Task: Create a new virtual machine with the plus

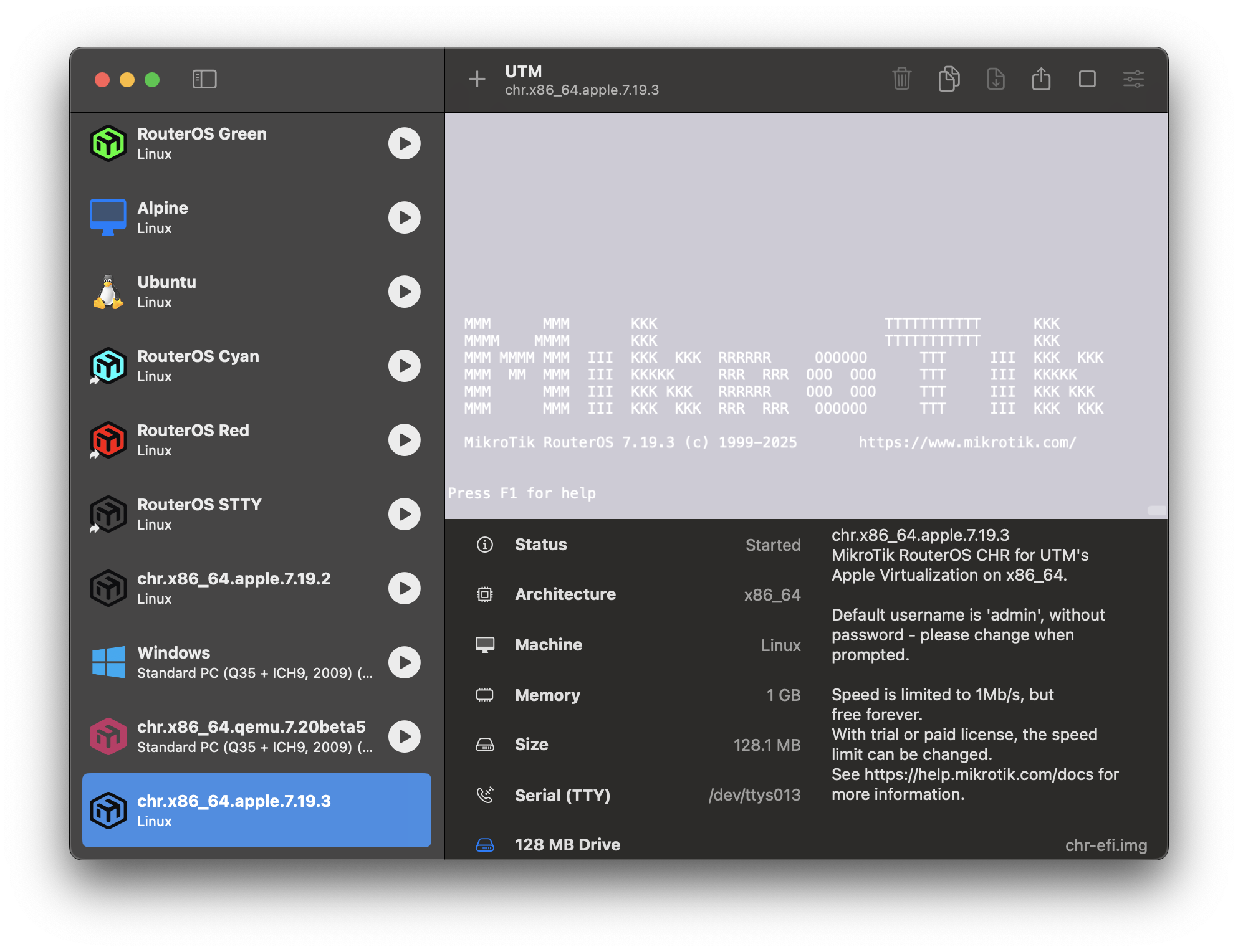Action: (x=477, y=79)
